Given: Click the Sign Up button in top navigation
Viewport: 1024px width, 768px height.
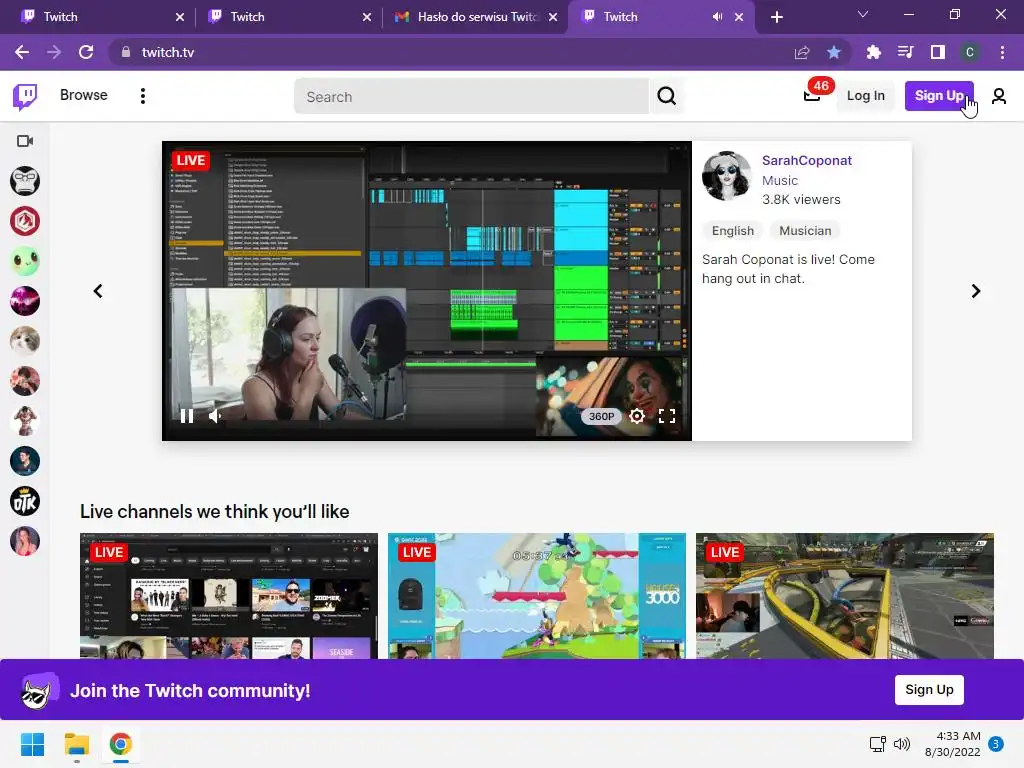Looking at the screenshot, I should tap(938, 95).
